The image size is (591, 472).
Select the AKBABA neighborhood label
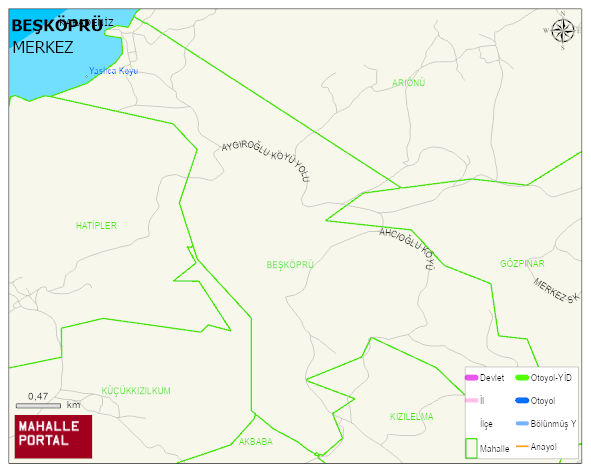click(x=256, y=441)
